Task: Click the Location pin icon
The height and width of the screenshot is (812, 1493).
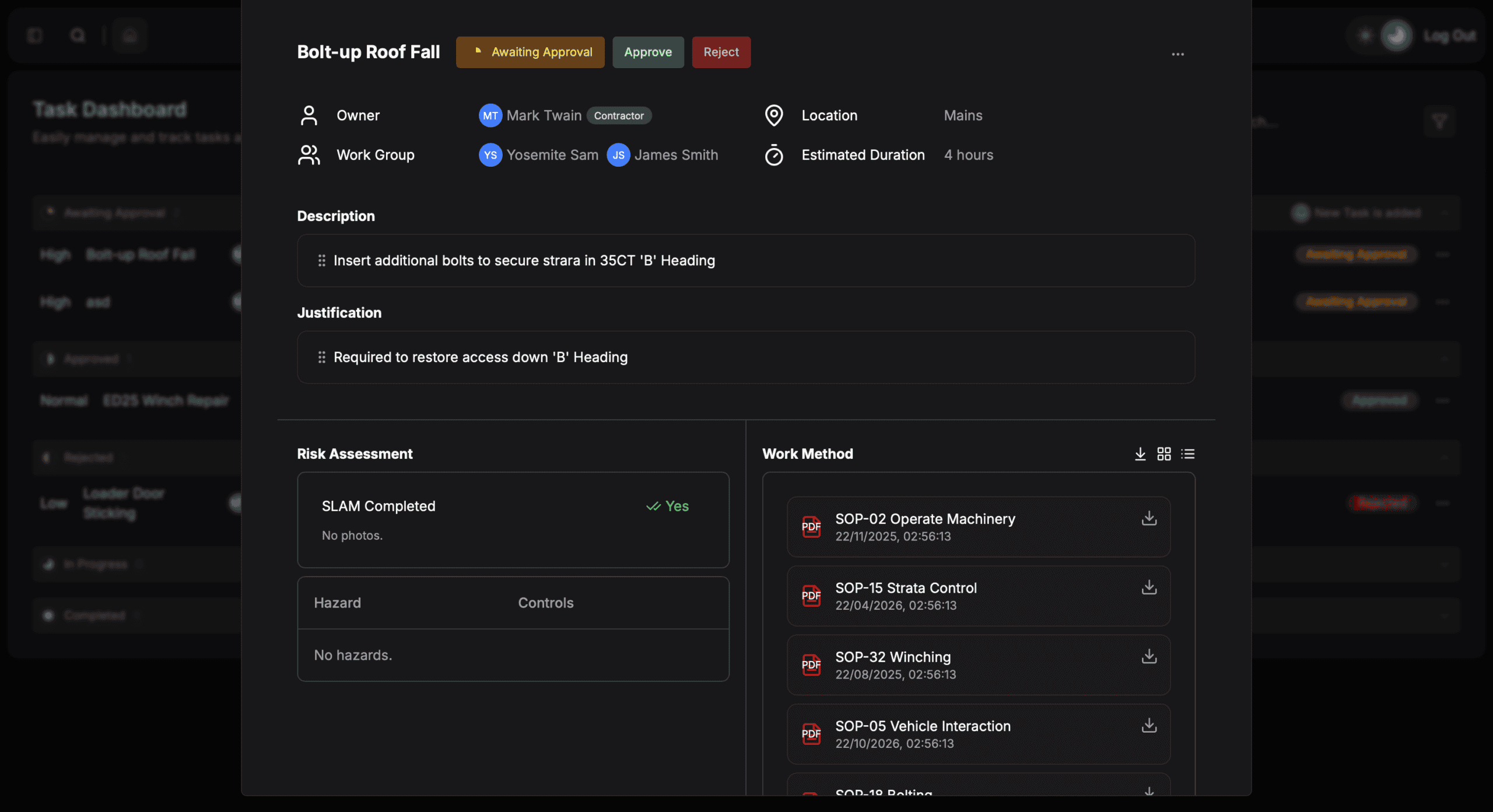Action: 774,115
